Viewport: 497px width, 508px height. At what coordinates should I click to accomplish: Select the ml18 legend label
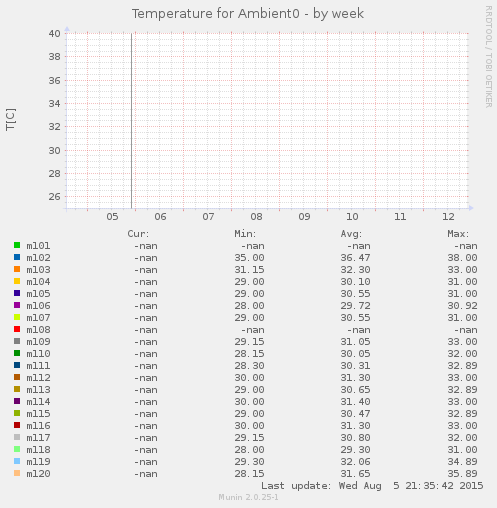tap(38, 450)
